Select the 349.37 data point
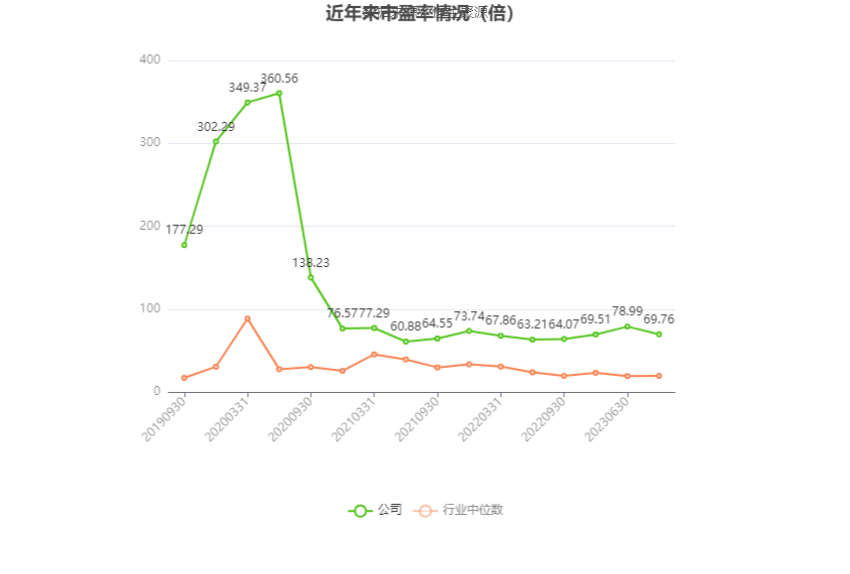 [x=248, y=102]
